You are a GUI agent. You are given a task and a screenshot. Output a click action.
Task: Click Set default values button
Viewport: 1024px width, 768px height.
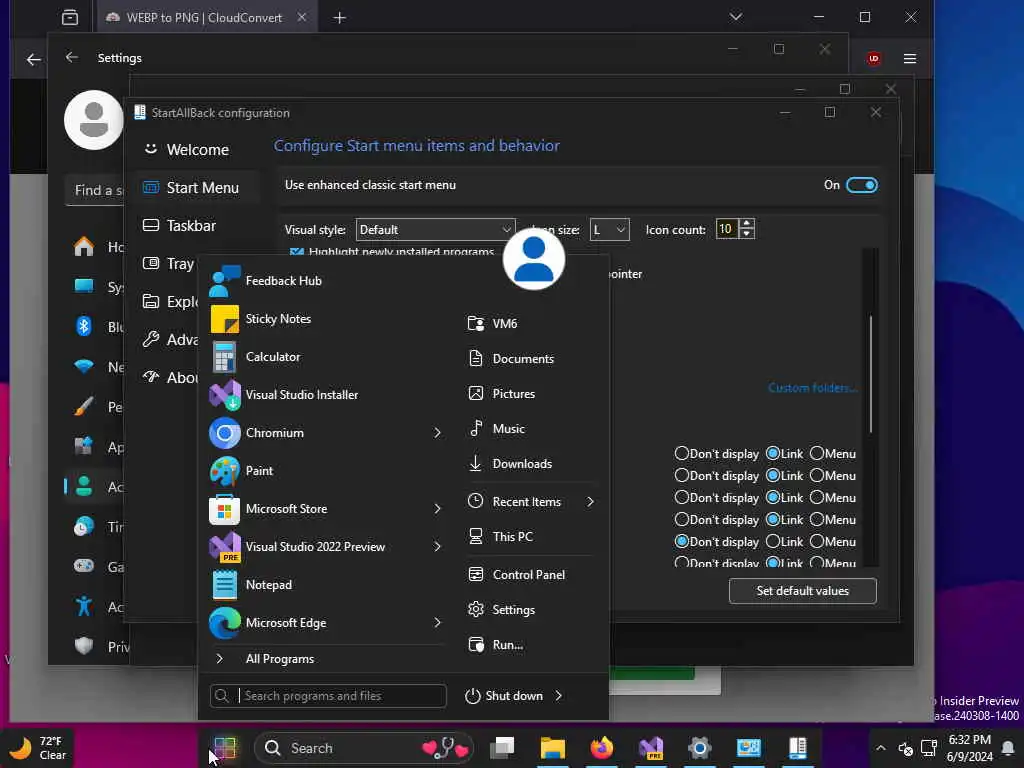(803, 591)
